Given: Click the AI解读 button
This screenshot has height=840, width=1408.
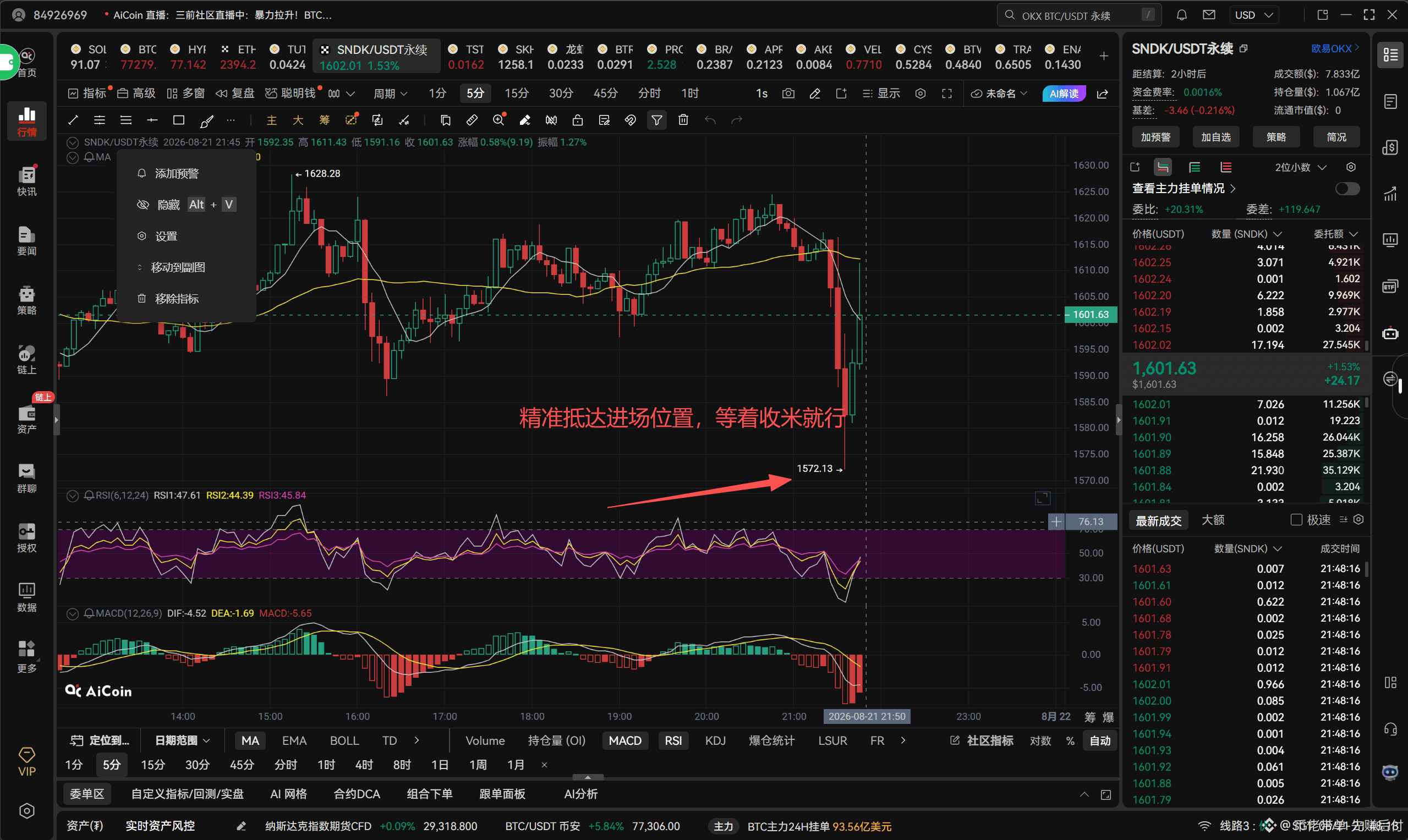Looking at the screenshot, I should (1064, 94).
